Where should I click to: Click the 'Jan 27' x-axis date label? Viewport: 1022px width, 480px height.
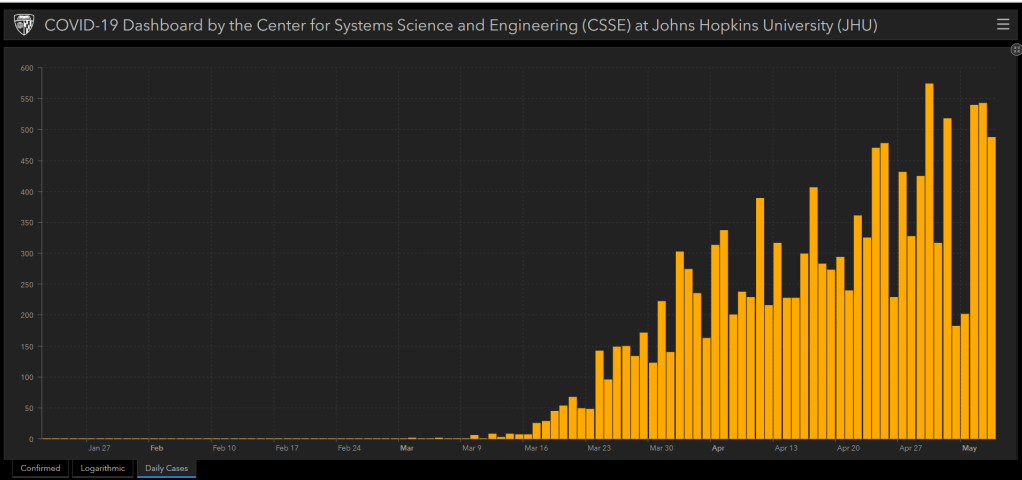tap(99, 449)
